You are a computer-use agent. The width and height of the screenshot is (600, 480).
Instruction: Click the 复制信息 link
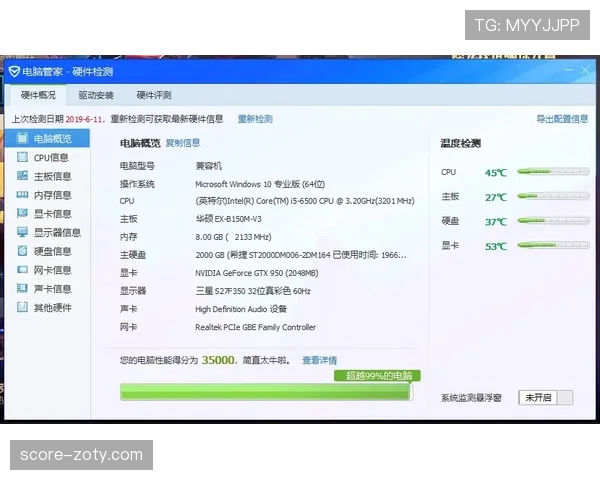tap(183, 143)
